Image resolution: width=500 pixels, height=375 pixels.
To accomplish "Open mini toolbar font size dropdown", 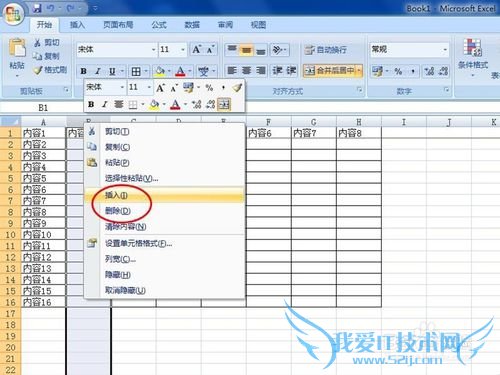I will pyautogui.click(x=149, y=87).
